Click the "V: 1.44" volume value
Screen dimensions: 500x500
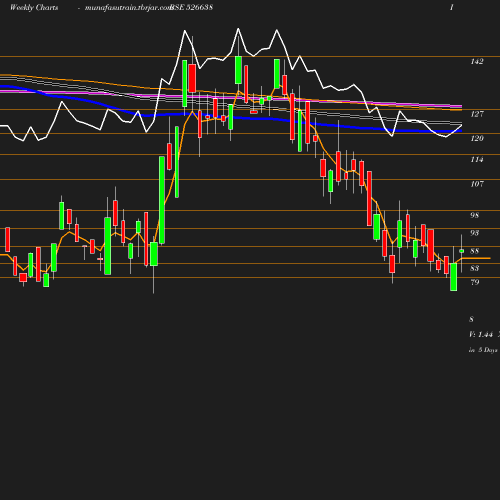coord(481,334)
